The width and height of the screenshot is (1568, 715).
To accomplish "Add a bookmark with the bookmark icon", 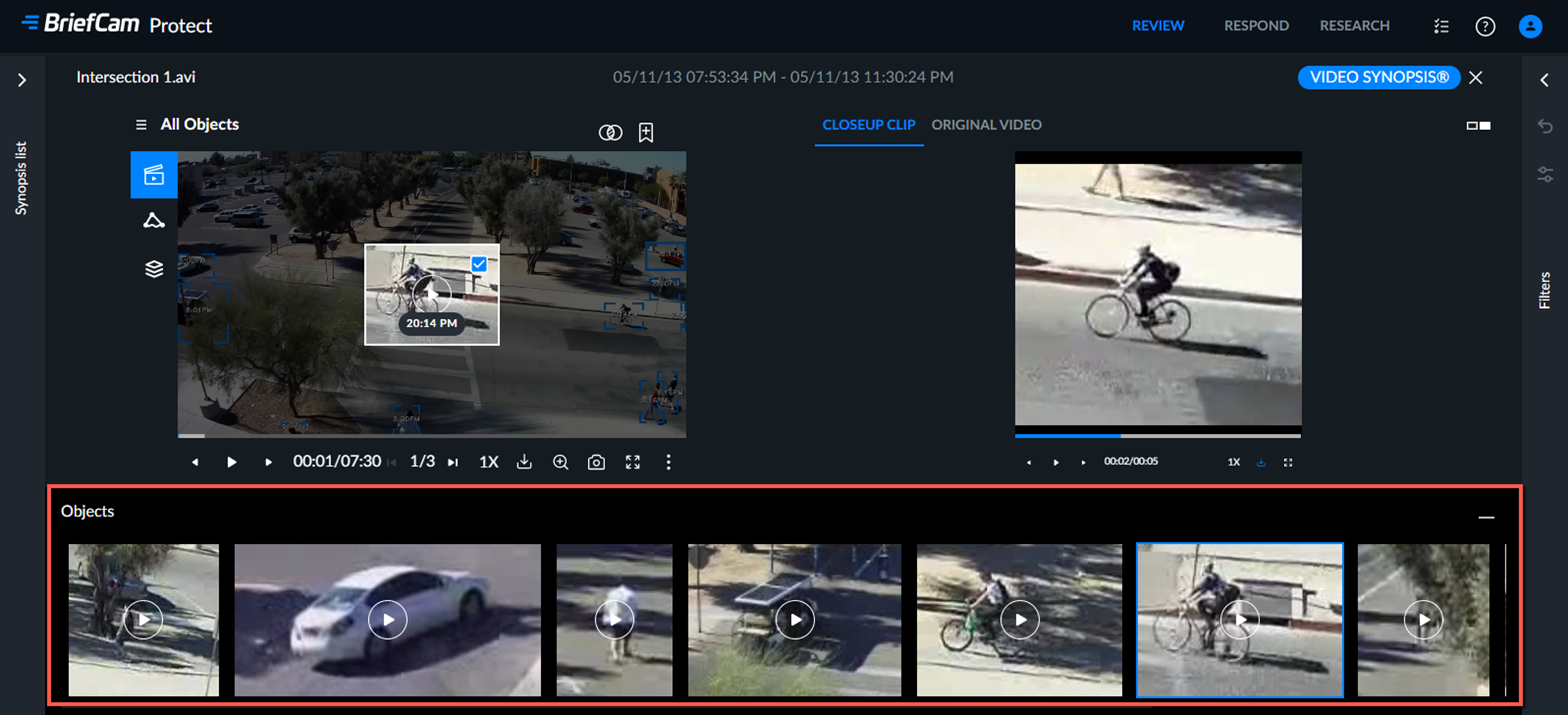I will point(646,132).
